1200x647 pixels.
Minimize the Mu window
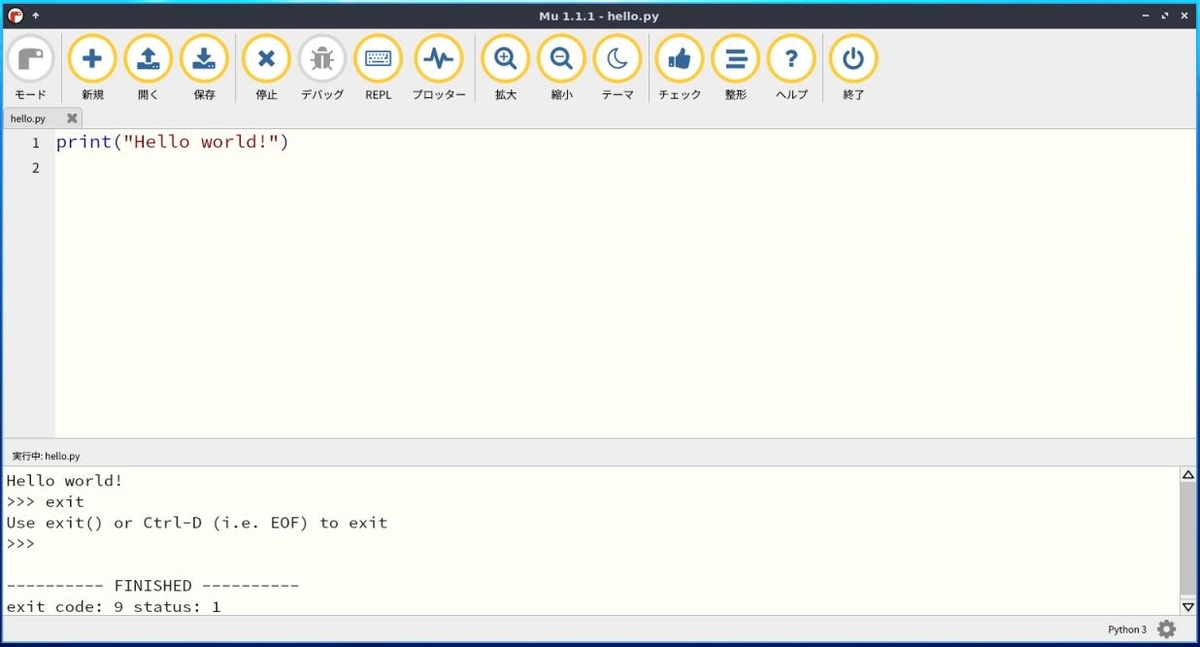pos(1145,16)
